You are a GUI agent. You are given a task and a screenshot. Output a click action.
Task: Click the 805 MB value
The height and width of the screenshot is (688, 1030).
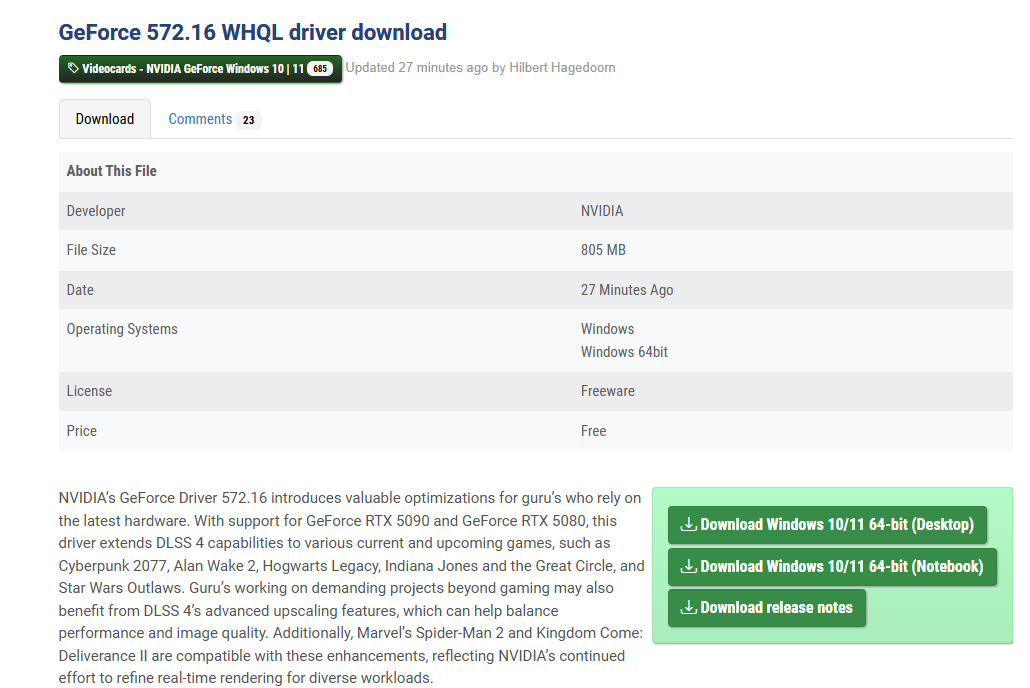point(603,250)
